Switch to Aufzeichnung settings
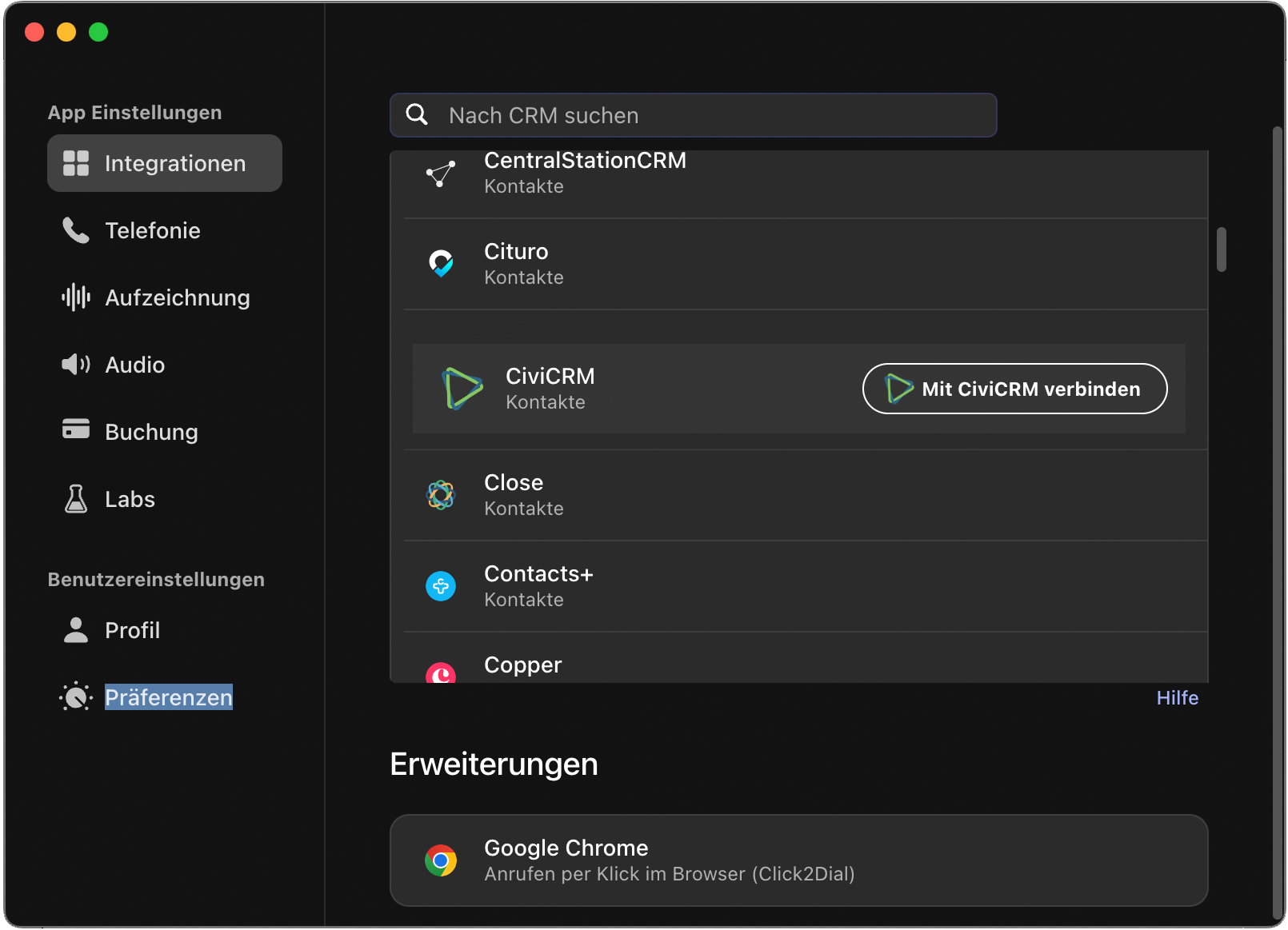 click(x=165, y=297)
